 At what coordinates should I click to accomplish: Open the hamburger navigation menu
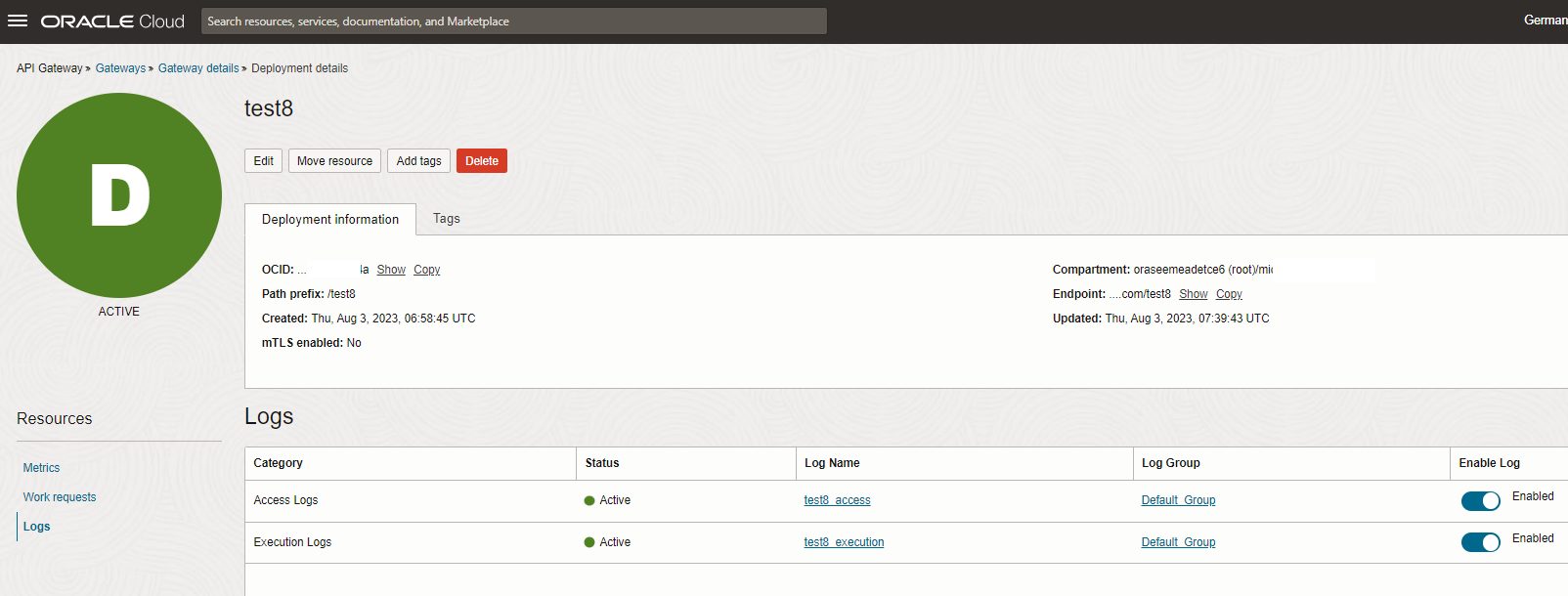point(18,21)
